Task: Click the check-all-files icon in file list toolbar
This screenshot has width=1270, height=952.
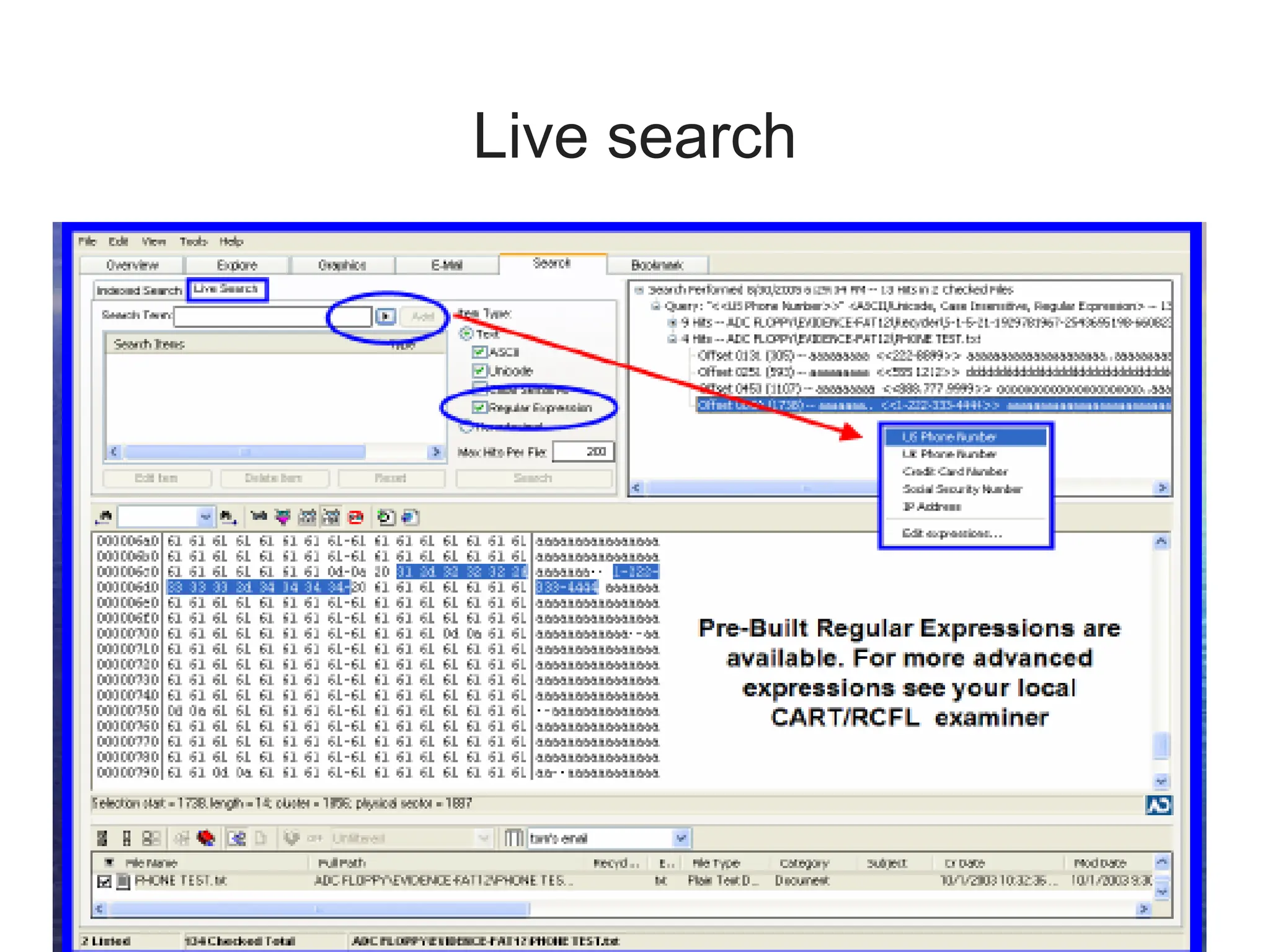Action: tap(102, 838)
